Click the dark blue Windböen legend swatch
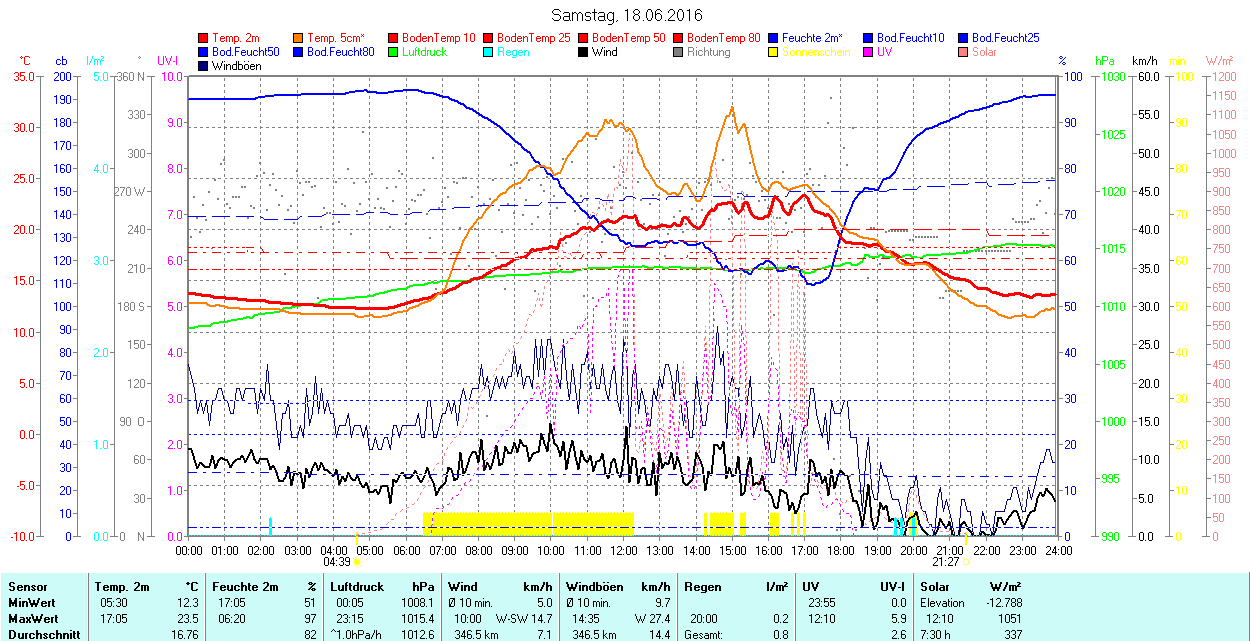This screenshot has height=641, width=1250. (204, 66)
